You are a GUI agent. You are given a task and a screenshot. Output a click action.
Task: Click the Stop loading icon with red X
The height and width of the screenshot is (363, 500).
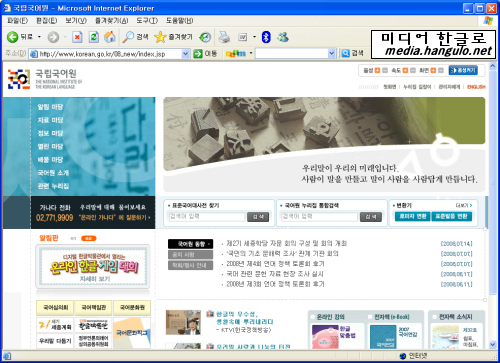click(77, 37)
